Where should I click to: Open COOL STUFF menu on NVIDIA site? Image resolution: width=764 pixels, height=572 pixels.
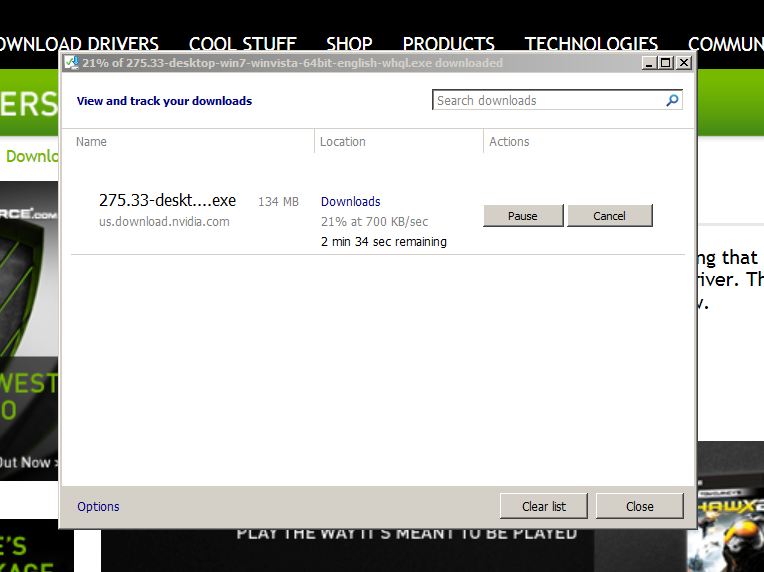[x=243, y=44]
